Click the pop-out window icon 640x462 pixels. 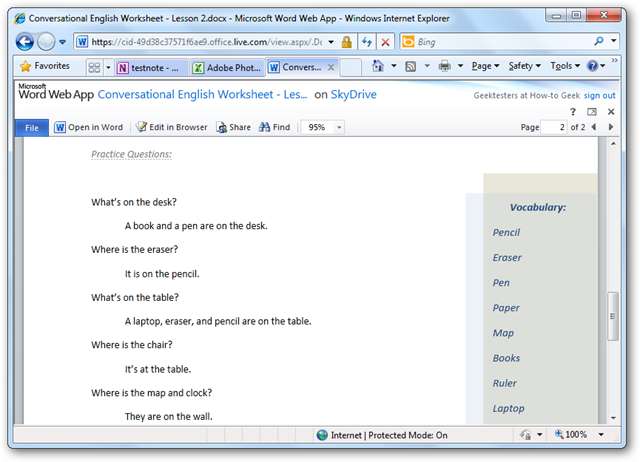click(592, 112)
